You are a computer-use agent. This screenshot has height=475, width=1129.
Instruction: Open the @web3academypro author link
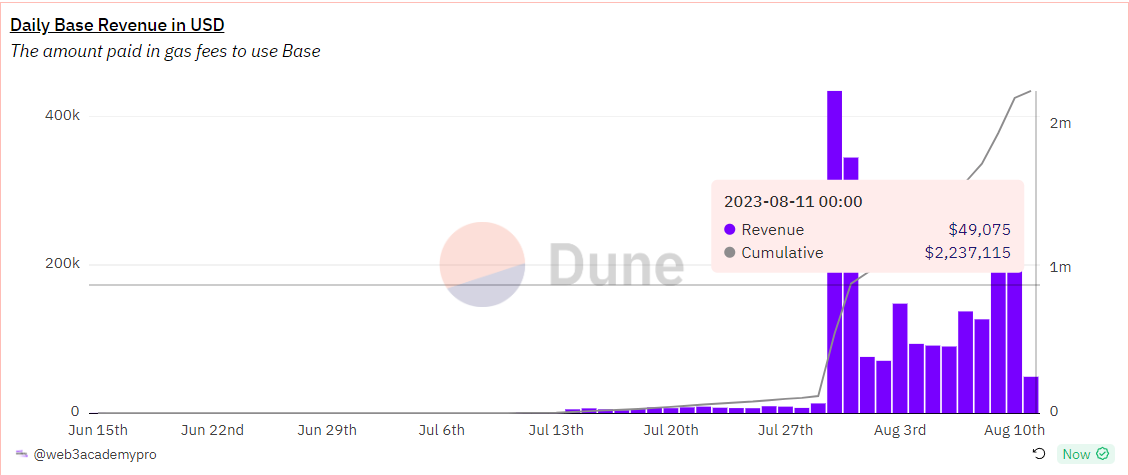95,455
